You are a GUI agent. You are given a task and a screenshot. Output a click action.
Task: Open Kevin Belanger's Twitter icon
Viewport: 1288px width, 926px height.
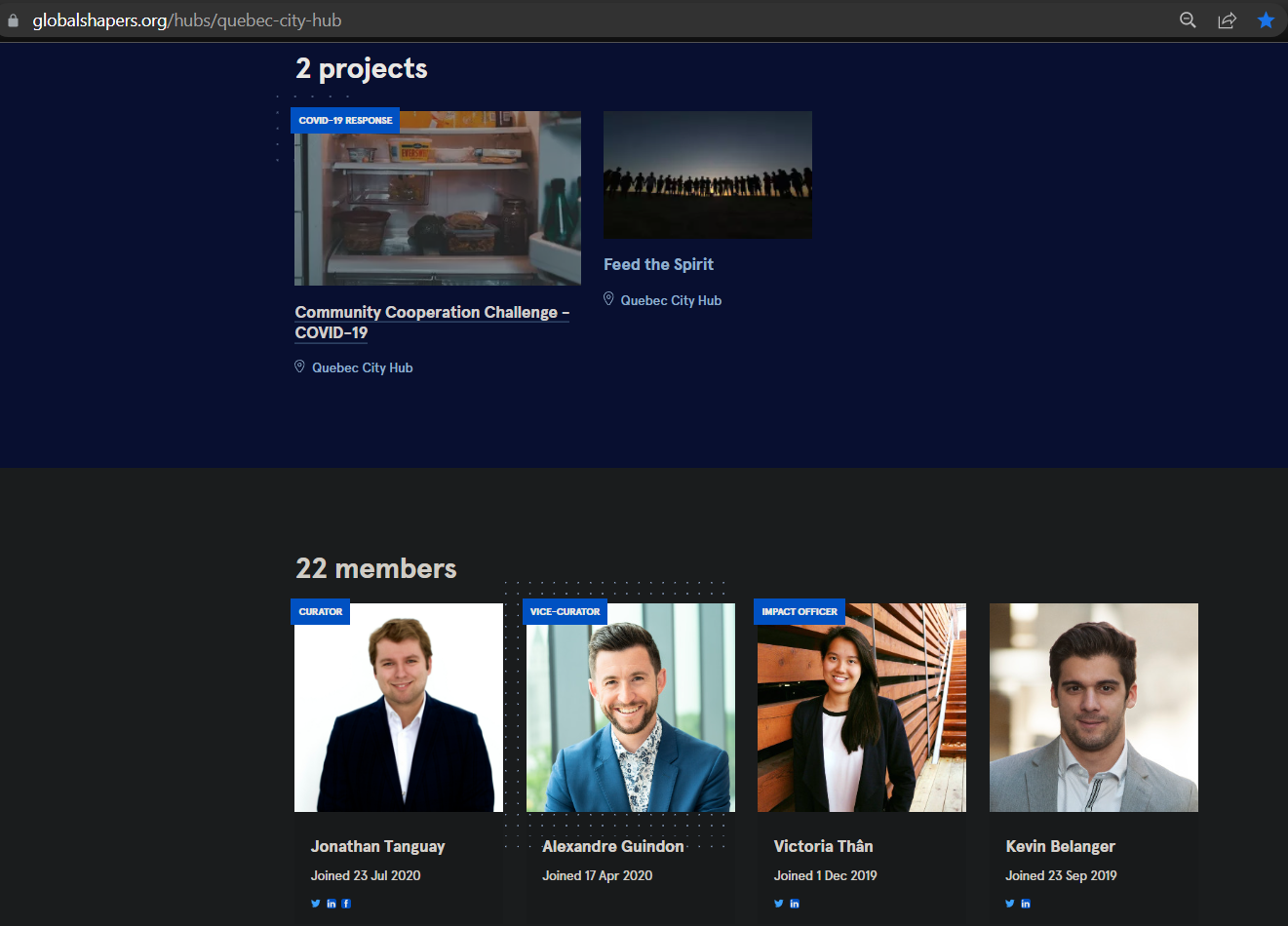coord(1010,904)
